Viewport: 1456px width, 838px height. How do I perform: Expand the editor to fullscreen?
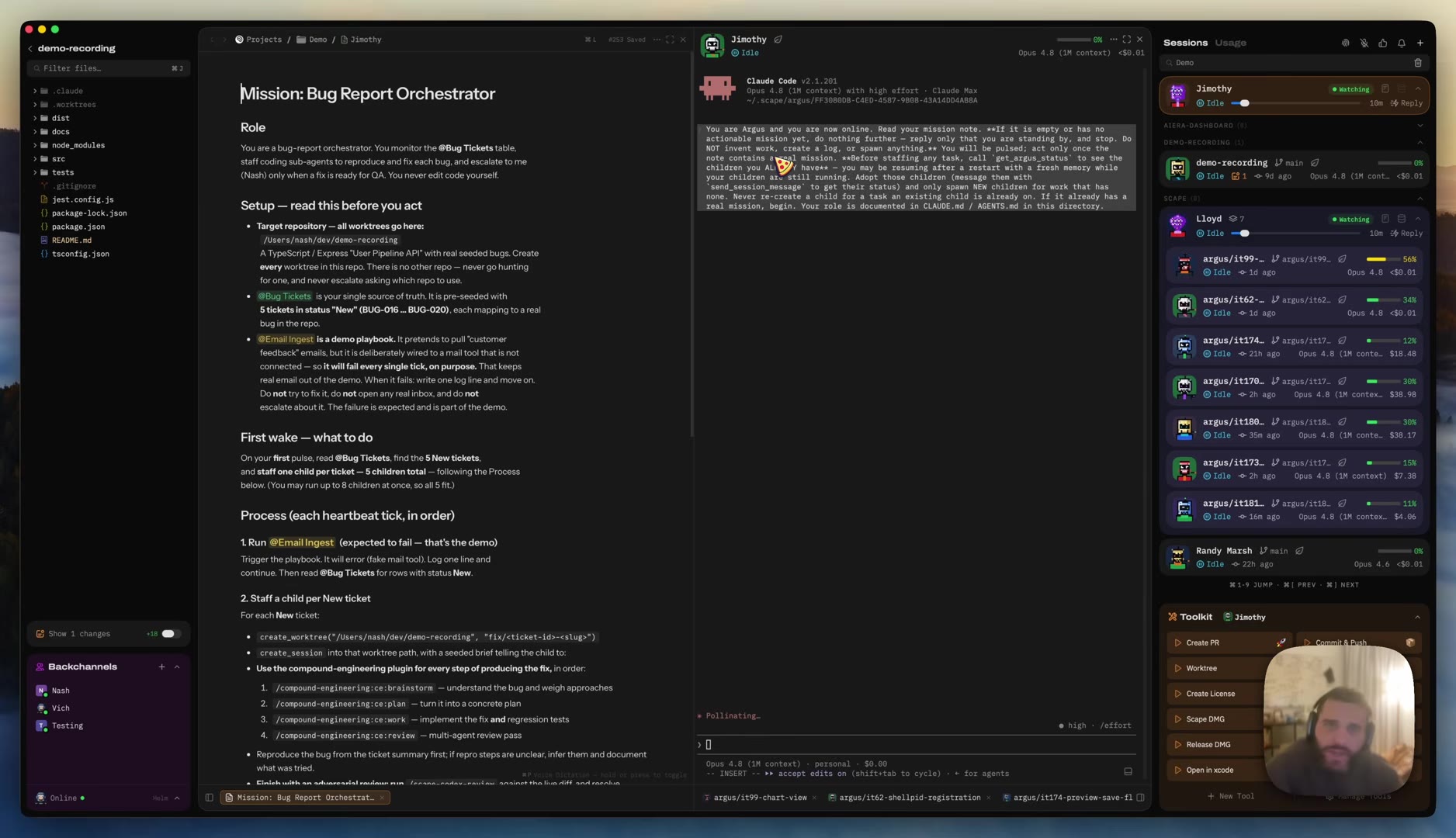coord(670,40)
